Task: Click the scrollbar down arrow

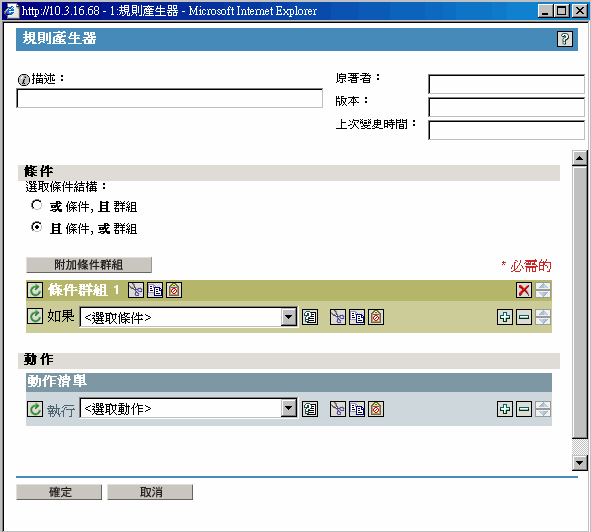Action: [x=580, y=463]
